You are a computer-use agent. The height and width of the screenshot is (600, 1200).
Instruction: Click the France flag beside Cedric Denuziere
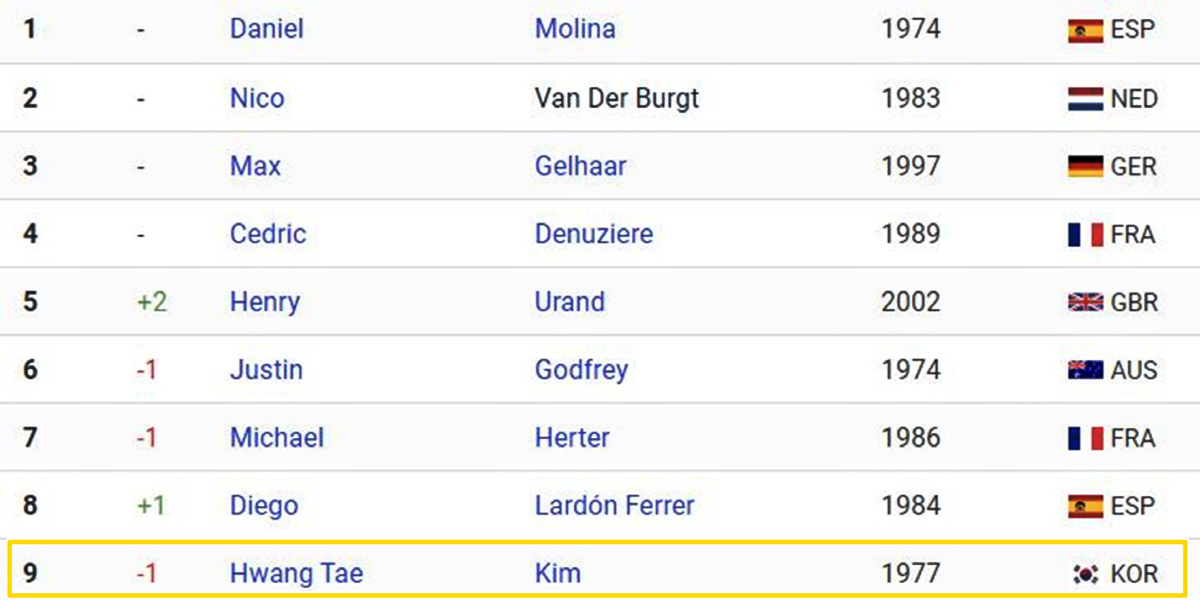coord(1085,234)
